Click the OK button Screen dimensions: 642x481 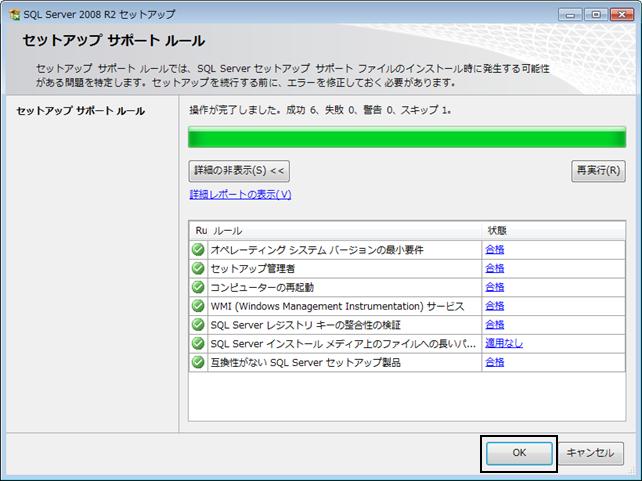point(519,453)
